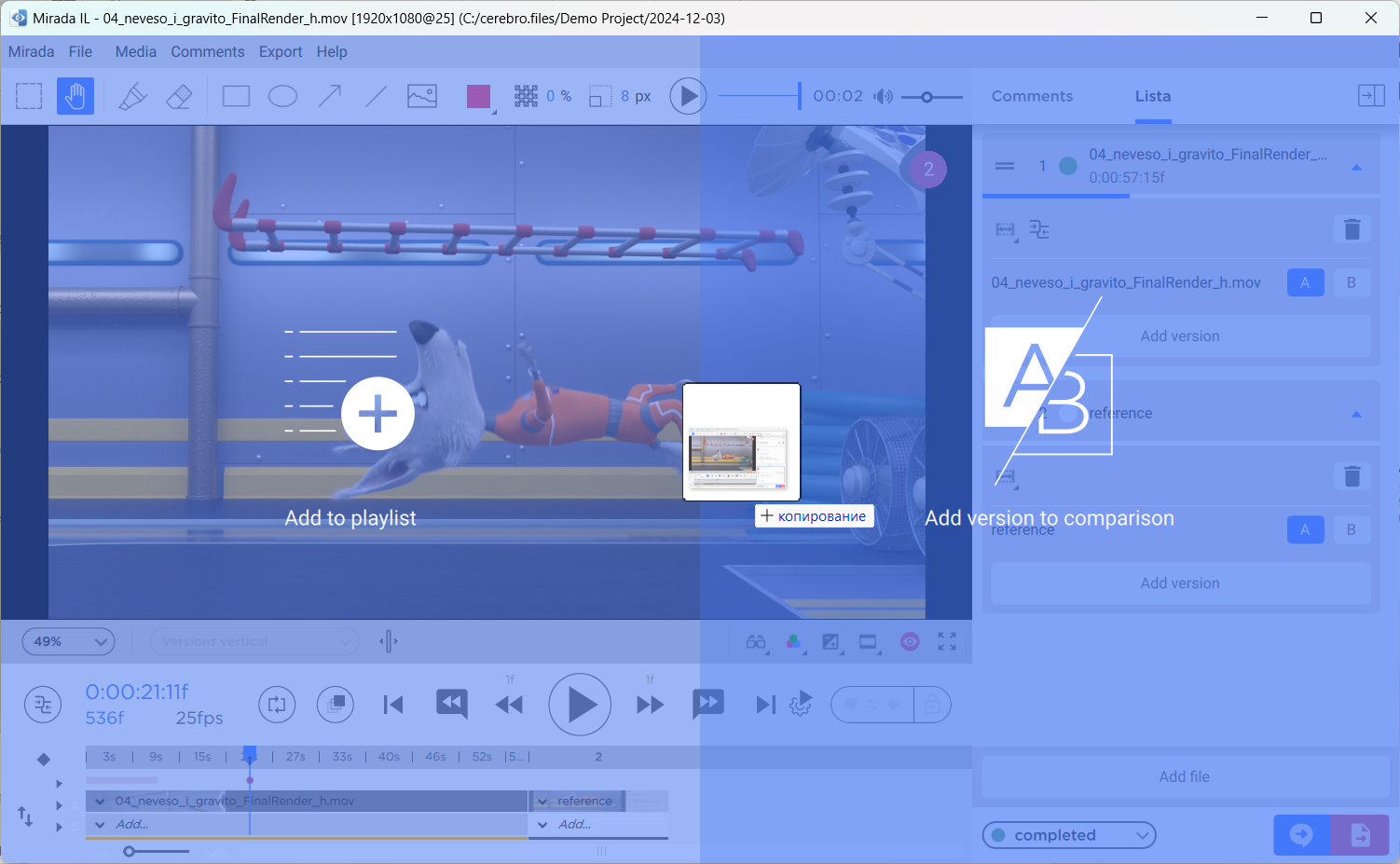The width and height of the screenshot is (1400, 864).
Task: Switch to the Lista tab
Action: tap(1153, 96)
